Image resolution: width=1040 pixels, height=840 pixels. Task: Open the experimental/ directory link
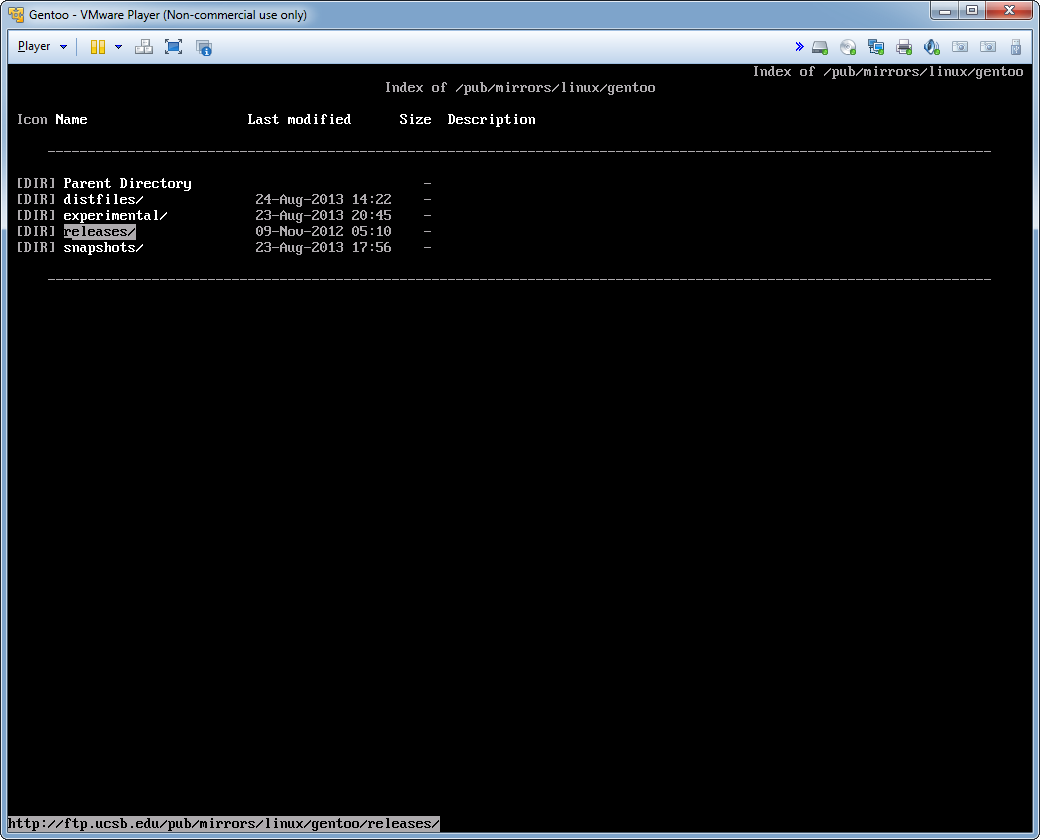(x=115, y=215)
